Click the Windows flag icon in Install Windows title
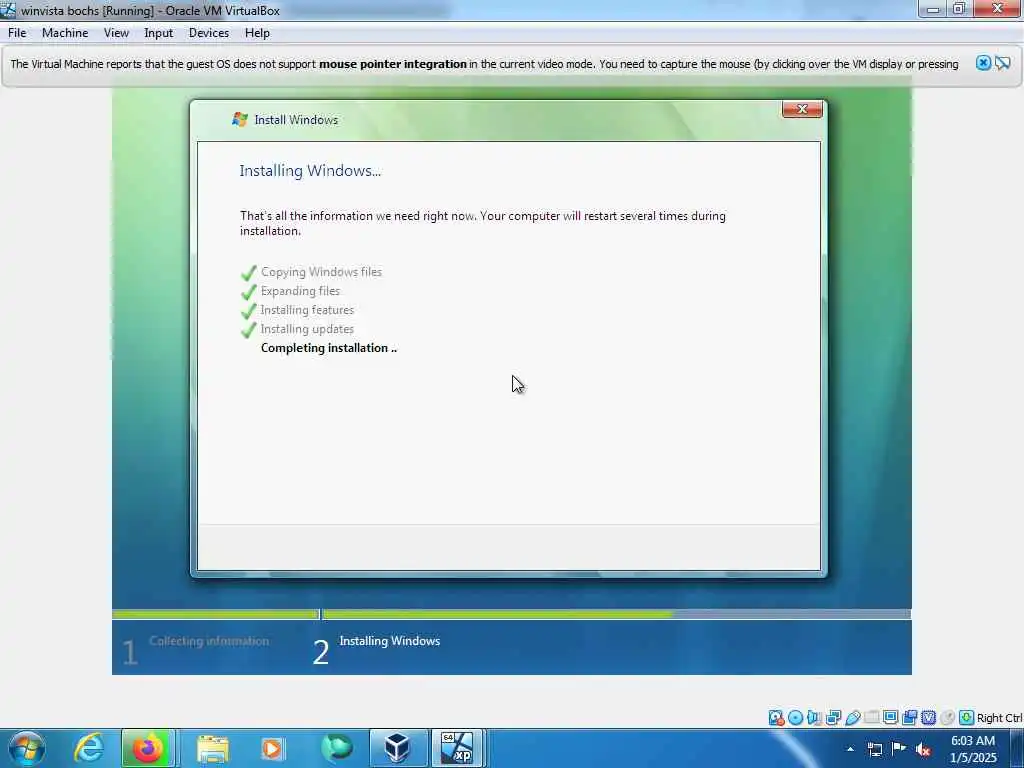The image size is (1024, 768). coord(240,119)
